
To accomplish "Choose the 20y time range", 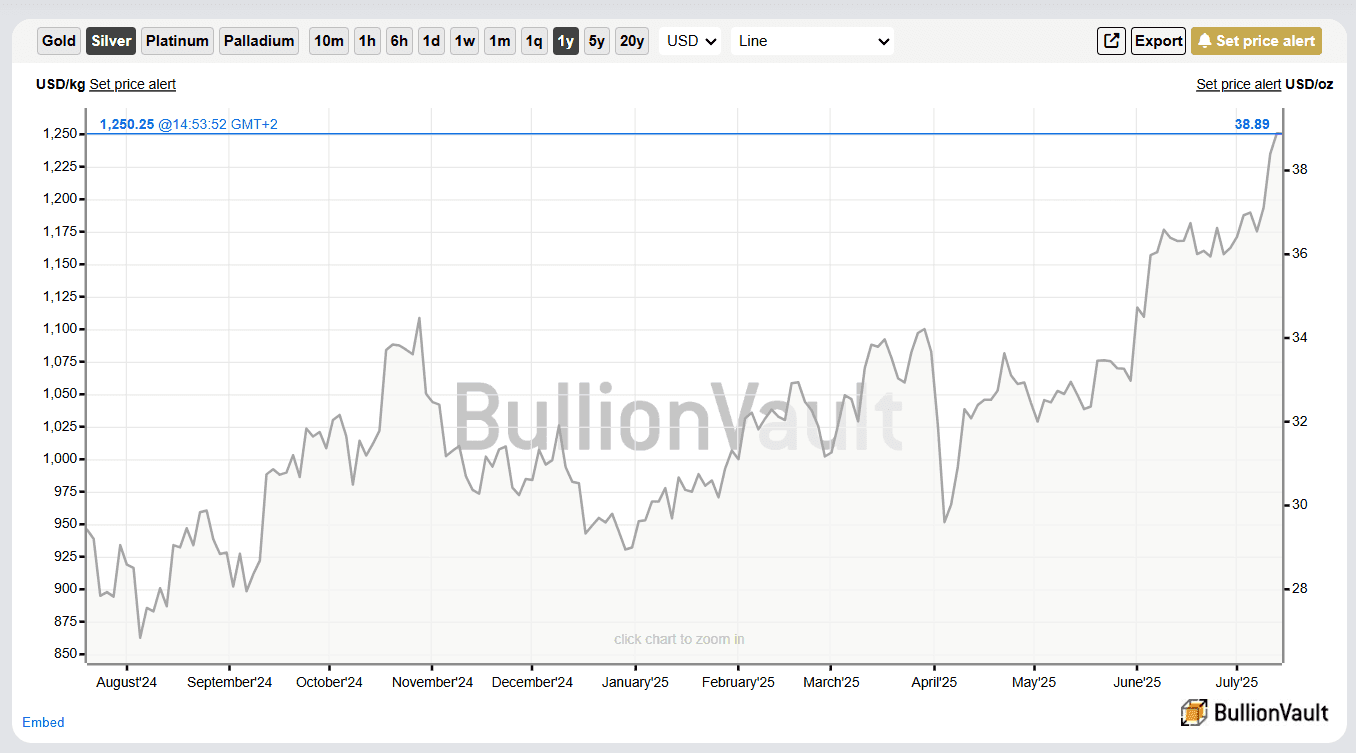I will click(631, 41).
